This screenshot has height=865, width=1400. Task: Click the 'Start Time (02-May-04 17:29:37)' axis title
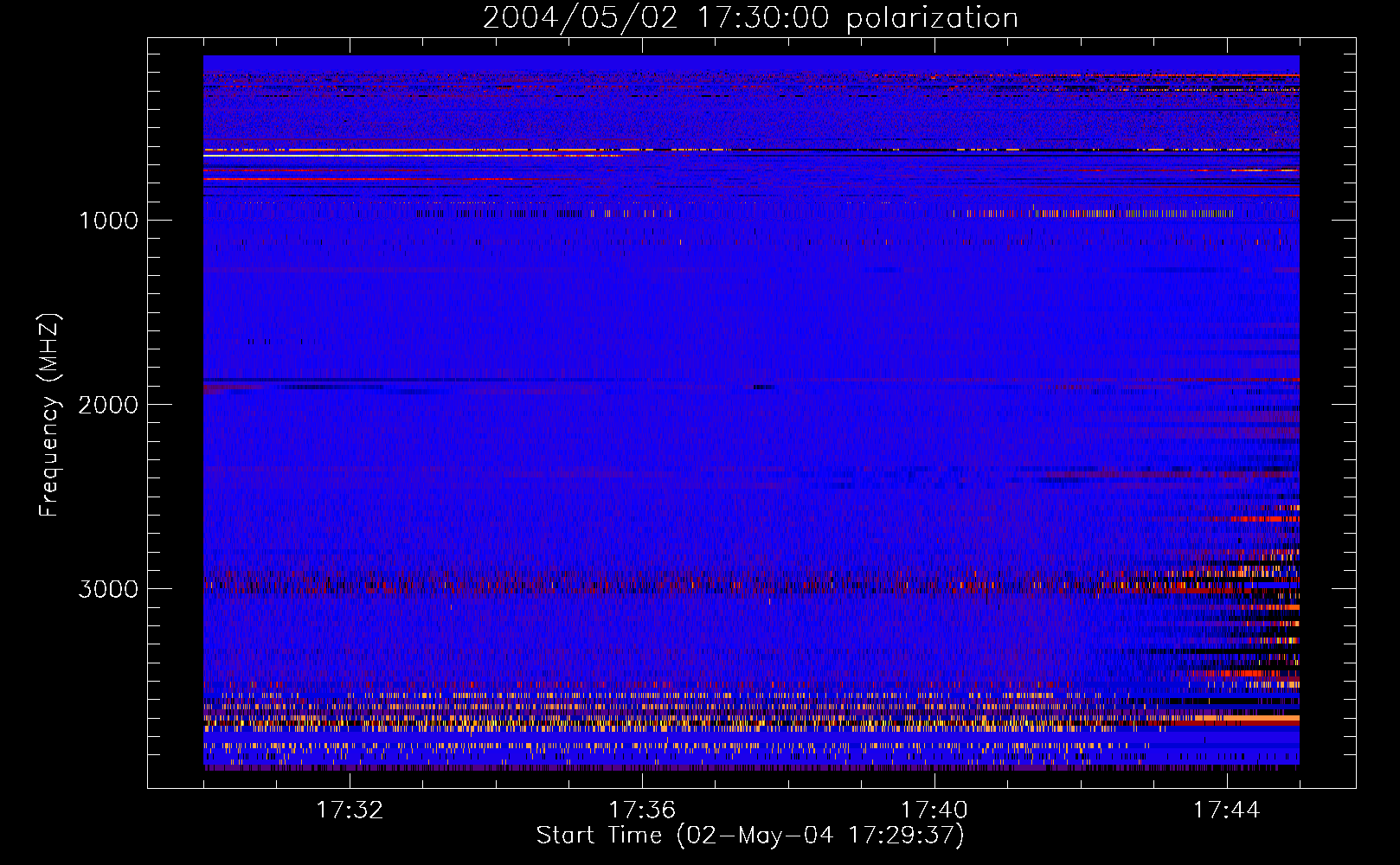tap(750, 836)
